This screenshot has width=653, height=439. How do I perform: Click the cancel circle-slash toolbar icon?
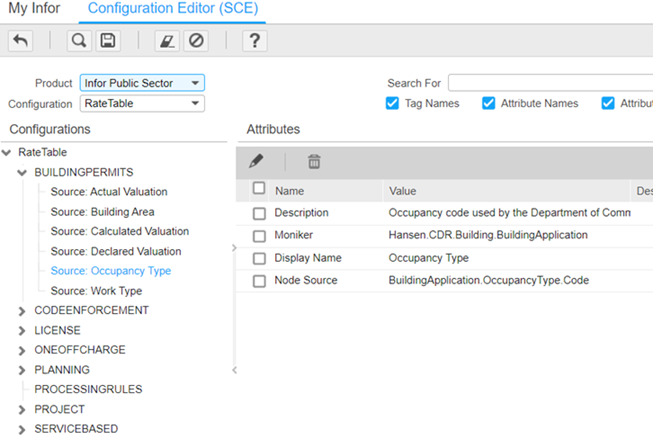click(196, 41)
